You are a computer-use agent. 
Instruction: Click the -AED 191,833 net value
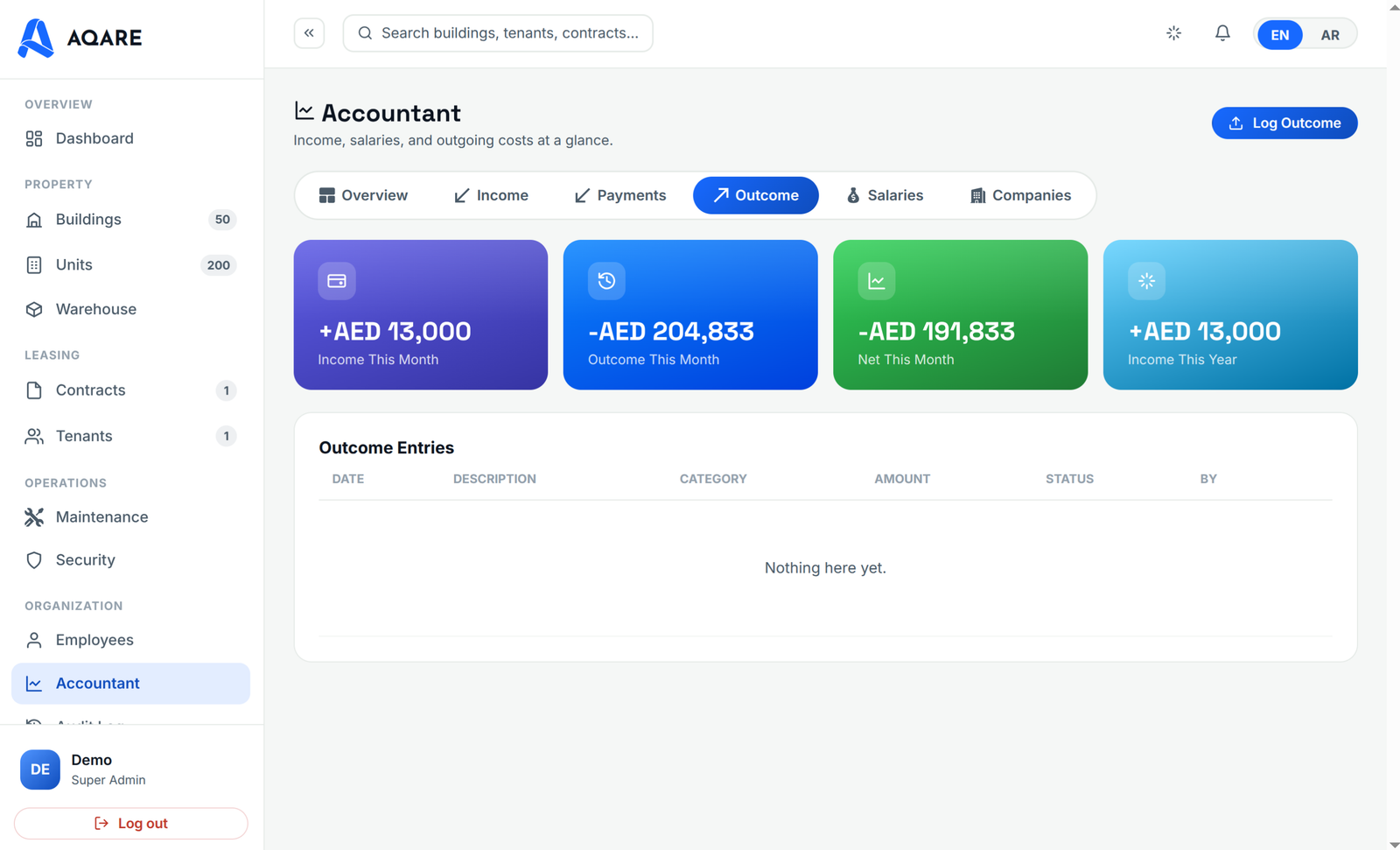coord(936,332)
